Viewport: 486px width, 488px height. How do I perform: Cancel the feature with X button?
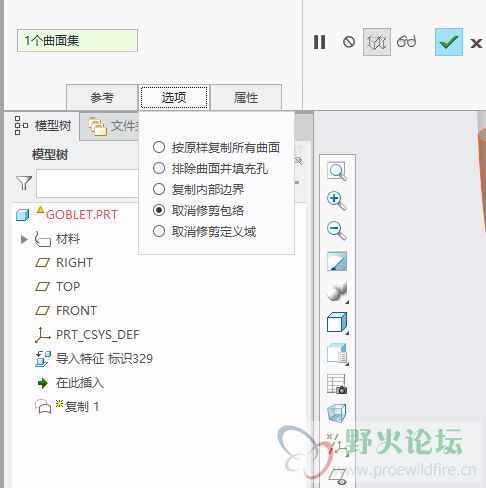pos(476,43)
